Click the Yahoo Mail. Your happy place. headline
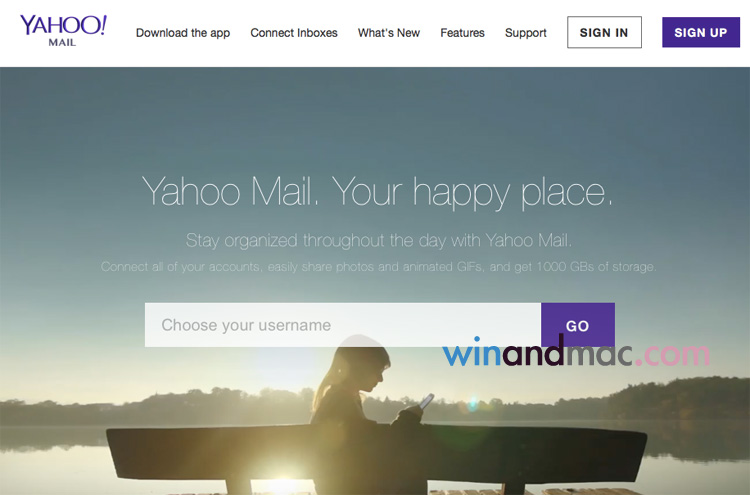 tap(377, 192)
